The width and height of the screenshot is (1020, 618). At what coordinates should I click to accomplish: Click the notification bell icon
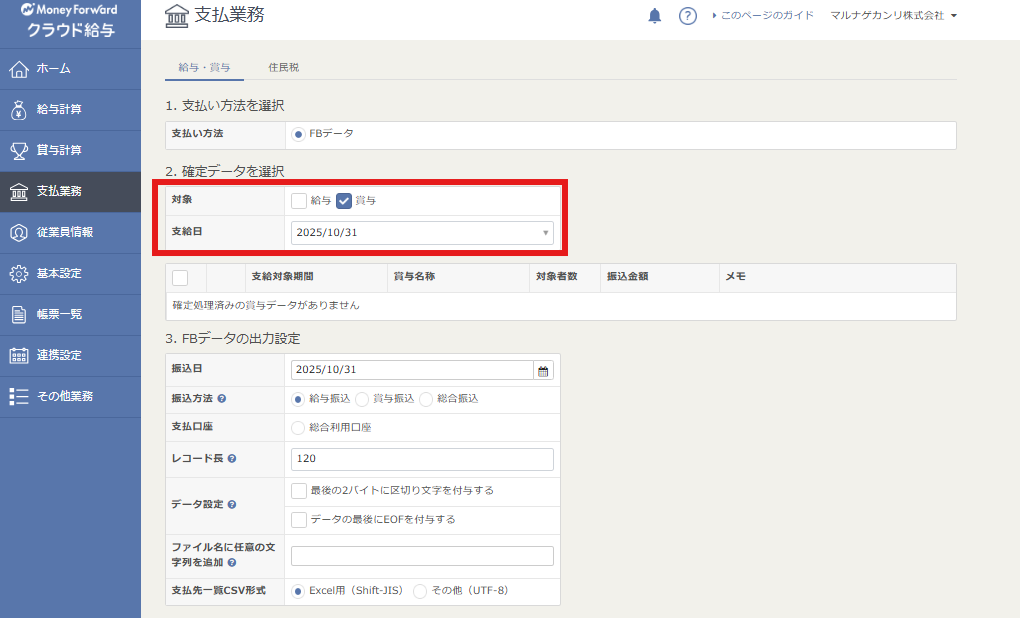tap(655, 15)
